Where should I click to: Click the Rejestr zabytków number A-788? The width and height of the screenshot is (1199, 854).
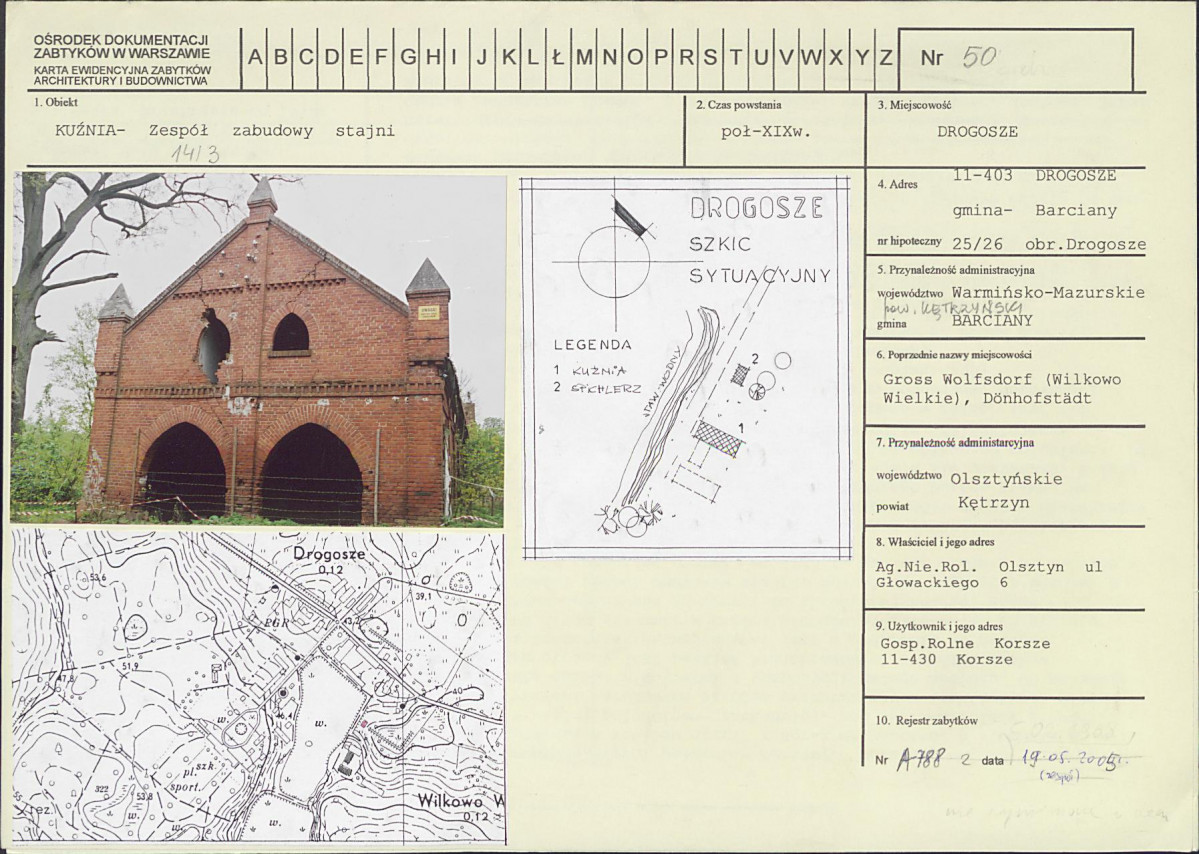(x=921, y=758)
